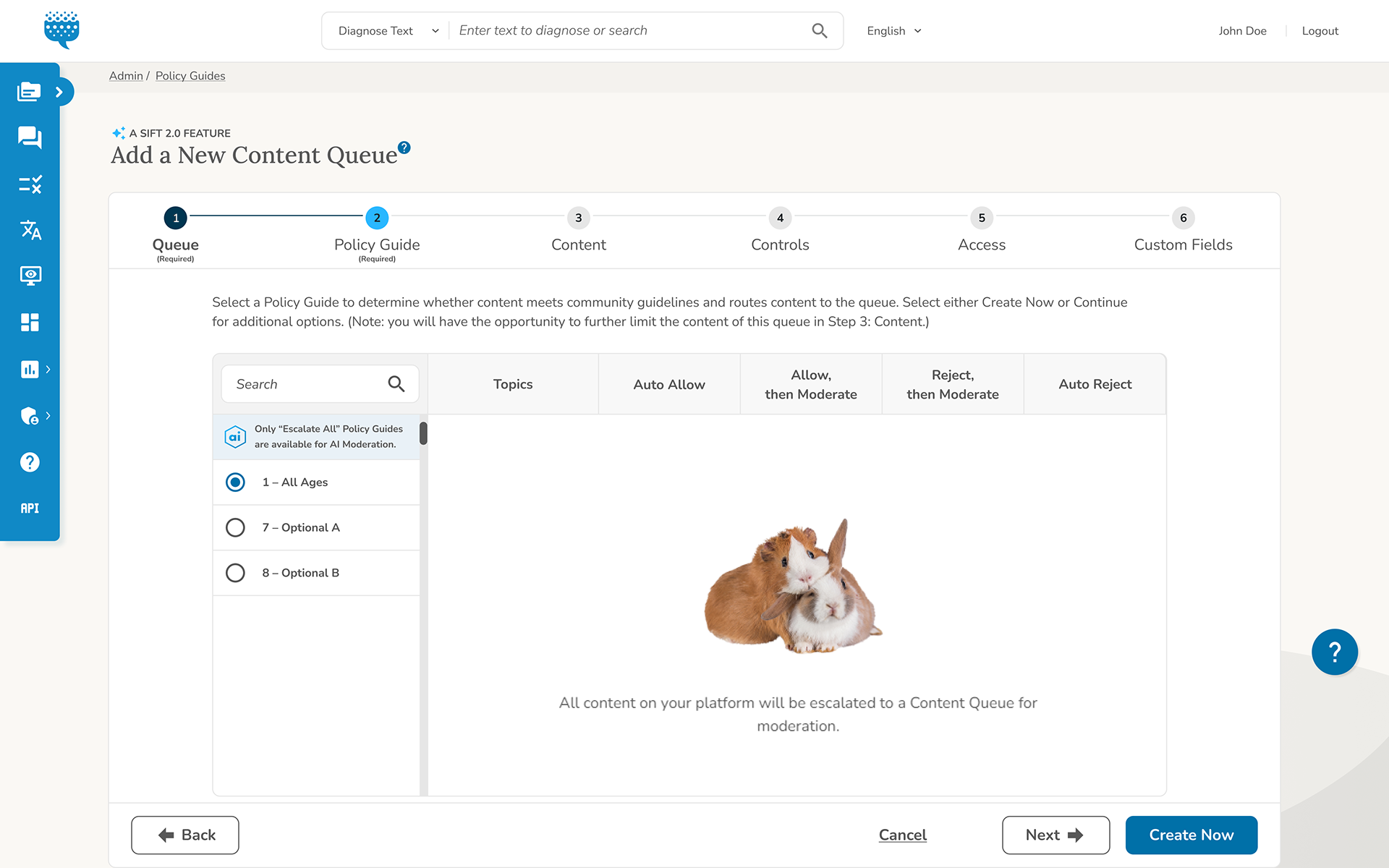Image resolution: width=1389 pixels, height=868 pixels.
Task: Click the AI moderation badge icon
Action: click(235, 437)
